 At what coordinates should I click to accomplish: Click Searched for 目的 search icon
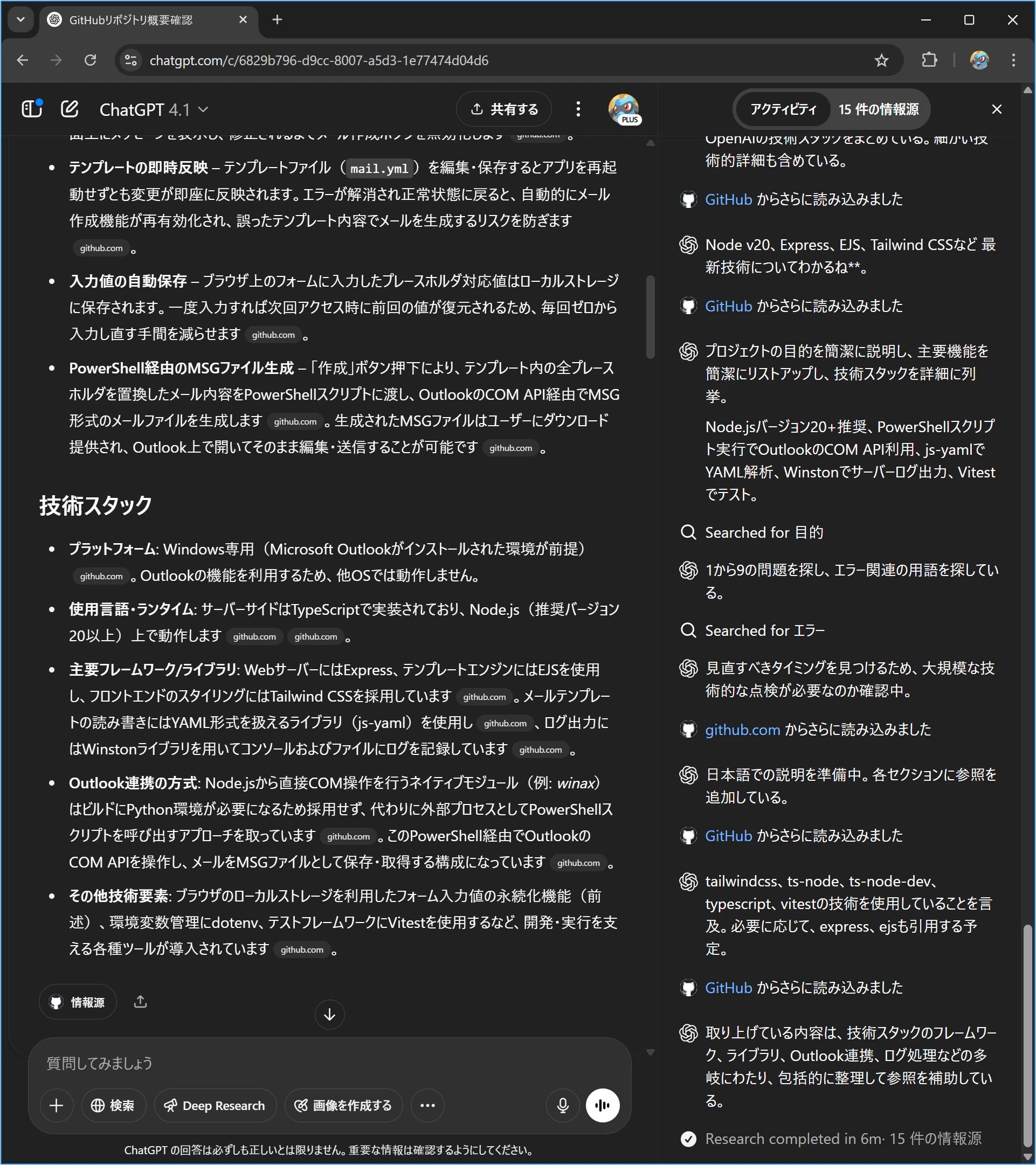click(688, 532)
